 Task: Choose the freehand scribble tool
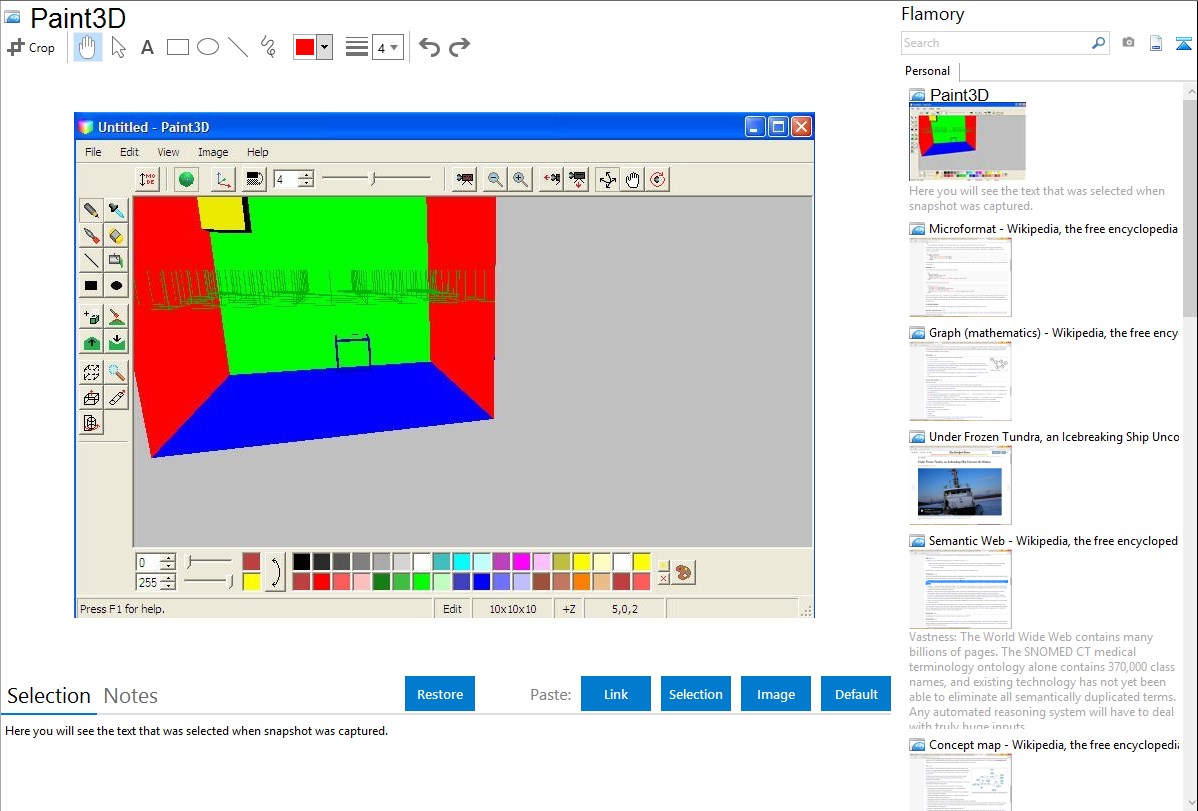pos(268,47)
